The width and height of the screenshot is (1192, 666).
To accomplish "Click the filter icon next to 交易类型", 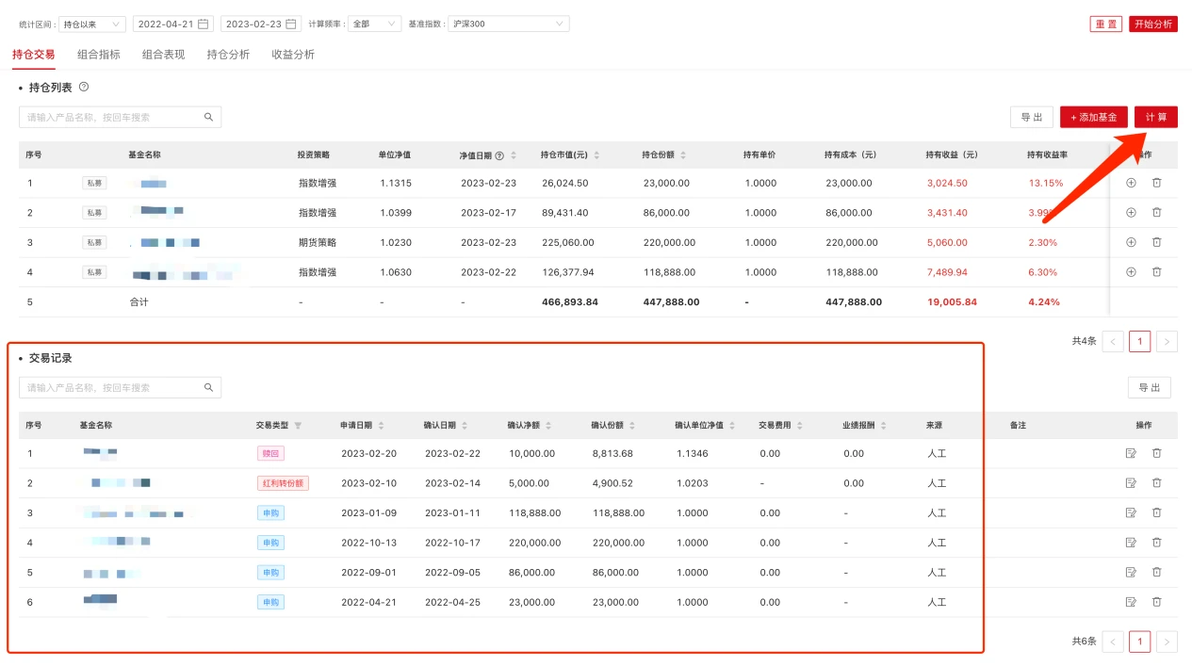I will 298,426.
